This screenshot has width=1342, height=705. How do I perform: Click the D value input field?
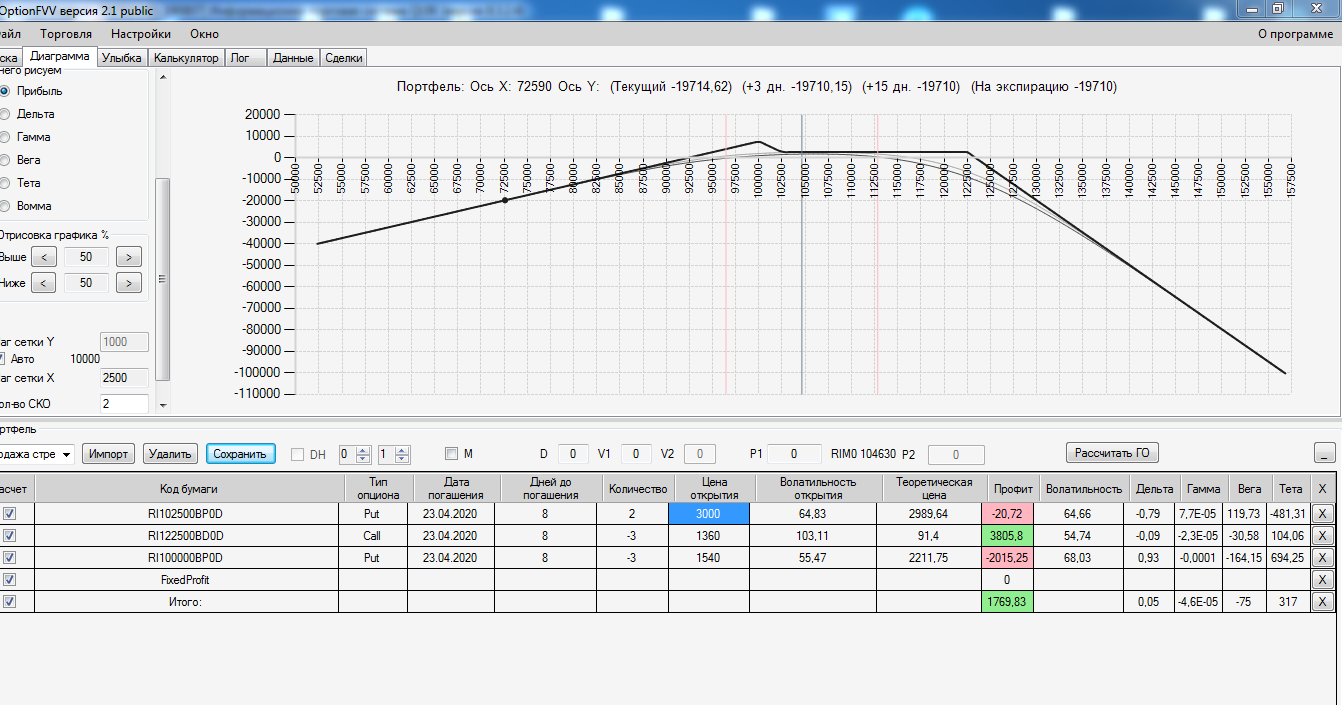tap(573, 454)
